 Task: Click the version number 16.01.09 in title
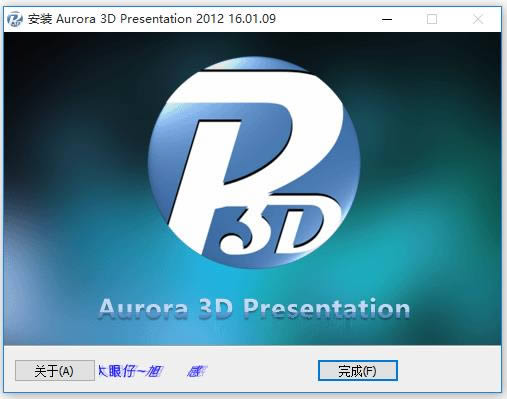coord(252,19)
